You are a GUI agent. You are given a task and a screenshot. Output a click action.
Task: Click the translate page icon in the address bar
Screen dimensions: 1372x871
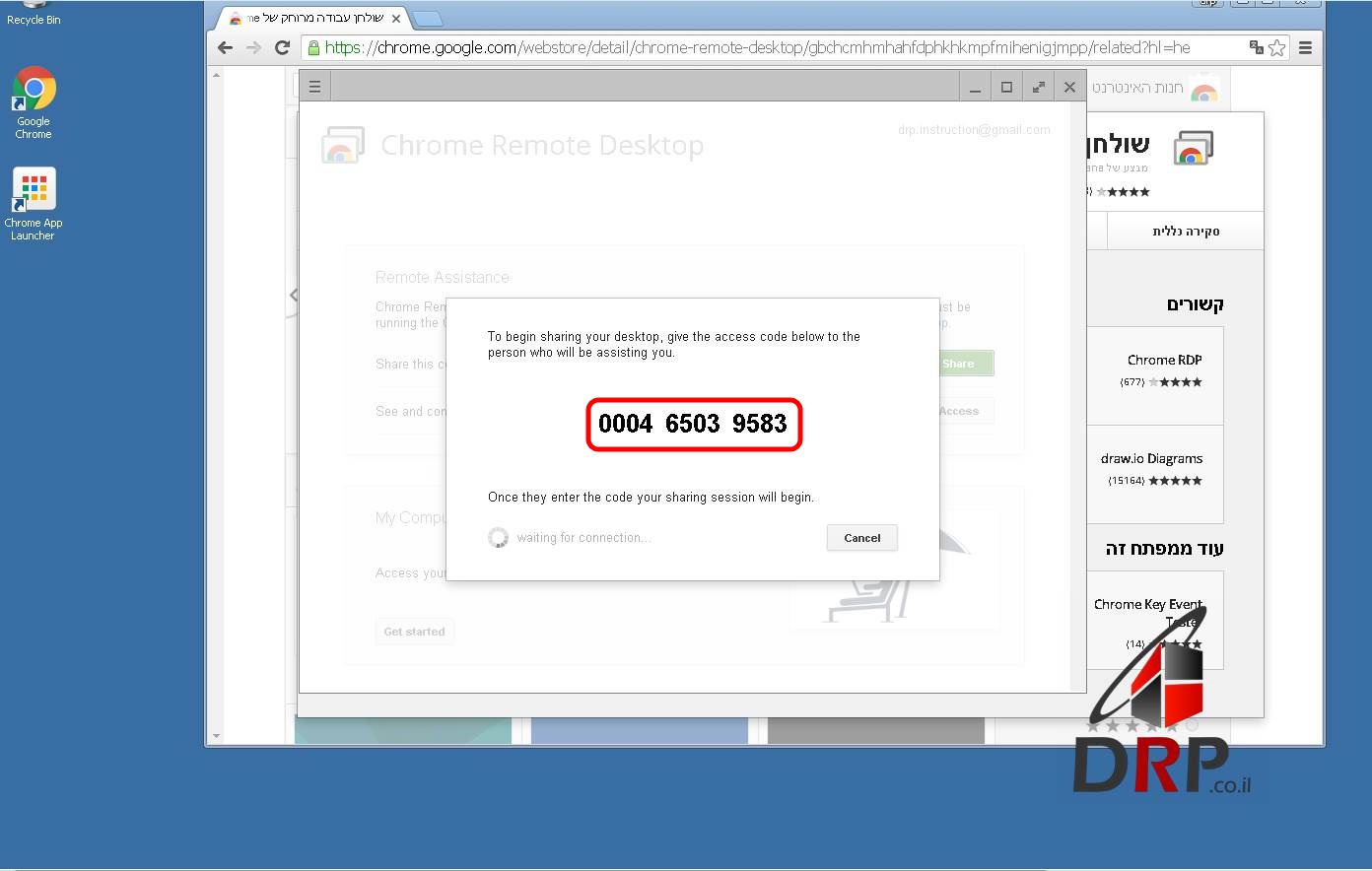tap(1256, 47)
